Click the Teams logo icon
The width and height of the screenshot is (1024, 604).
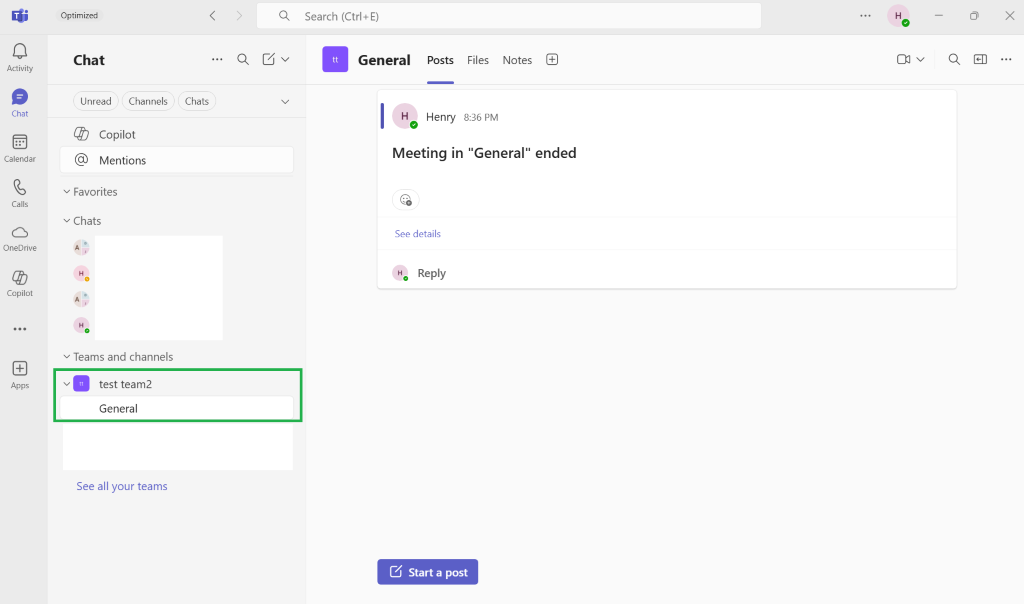point(20,16)
